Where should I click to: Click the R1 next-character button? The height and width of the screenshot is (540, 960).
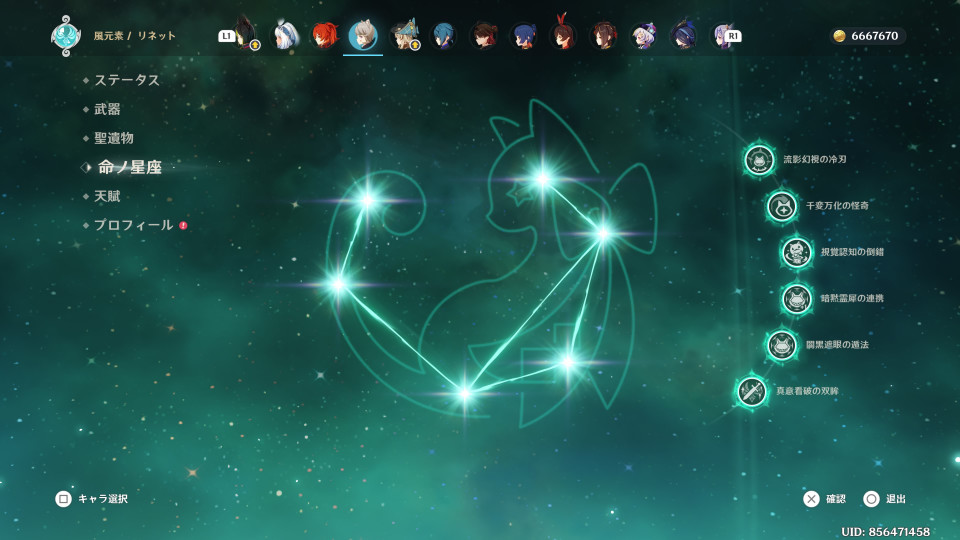tap(733, 36)
